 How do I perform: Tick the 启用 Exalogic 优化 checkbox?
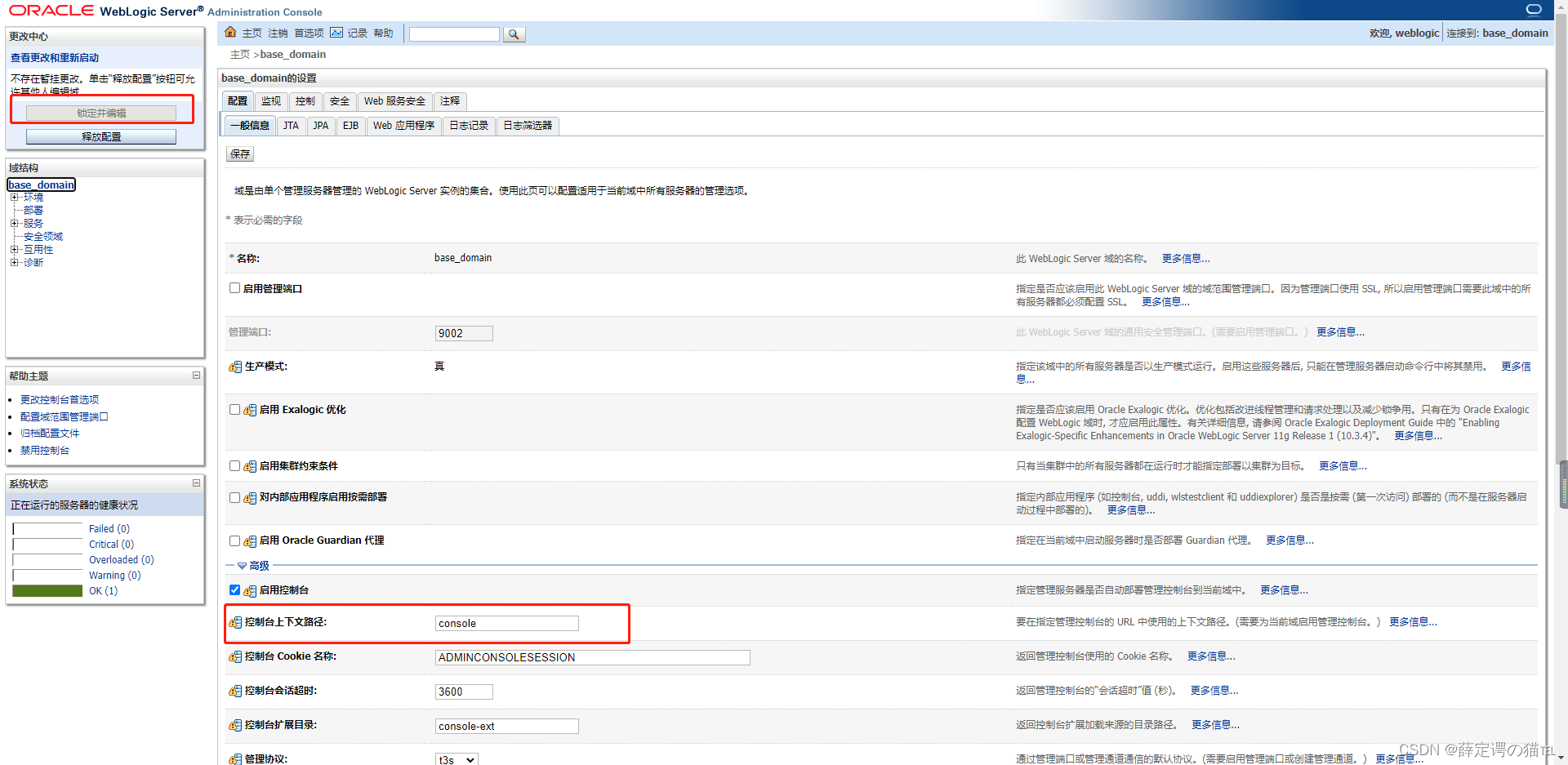234,410
